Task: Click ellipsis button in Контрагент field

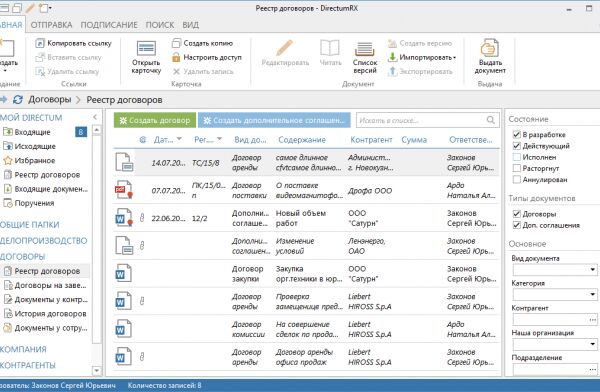Action: click(593, 319)
